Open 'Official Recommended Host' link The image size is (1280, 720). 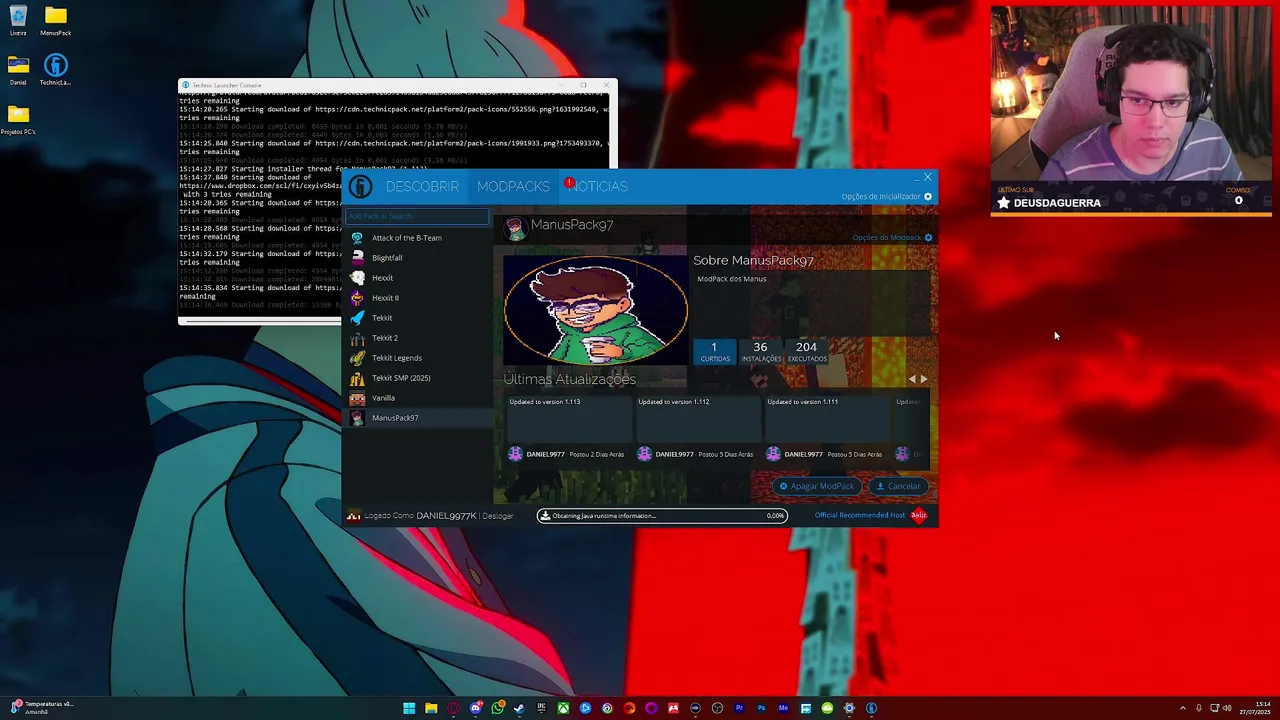point(859,516)
